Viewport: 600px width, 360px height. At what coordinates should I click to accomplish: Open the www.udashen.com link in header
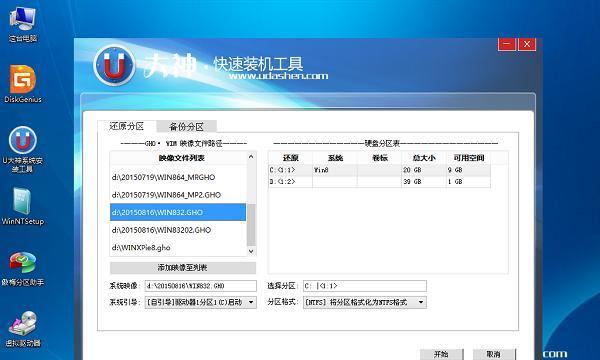[x=278, y=76]
